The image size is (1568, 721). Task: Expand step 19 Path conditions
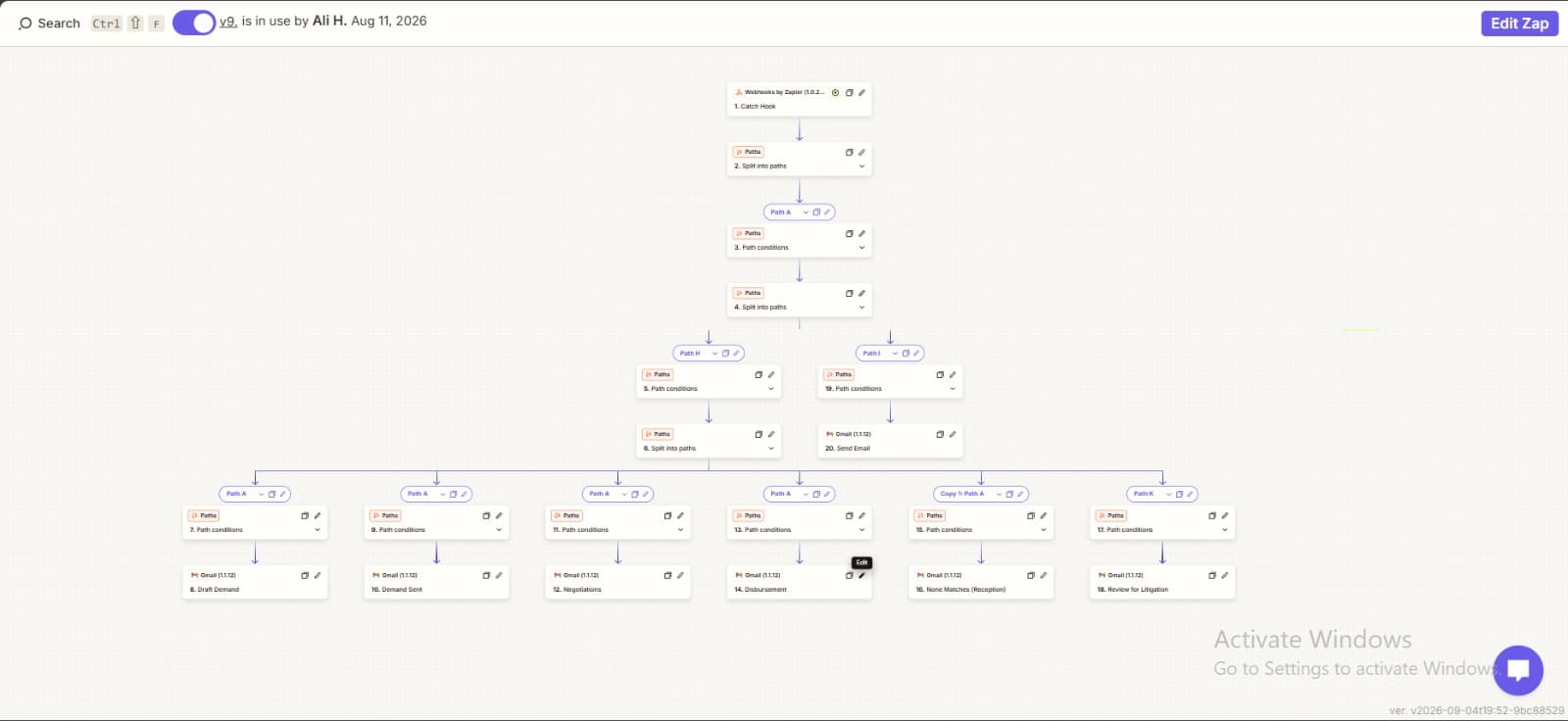953,389
